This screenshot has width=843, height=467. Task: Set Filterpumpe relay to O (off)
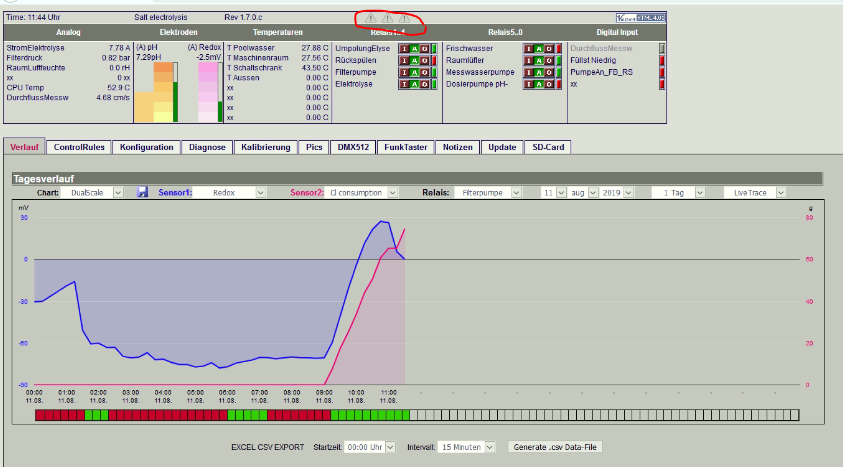coord(425,72)
